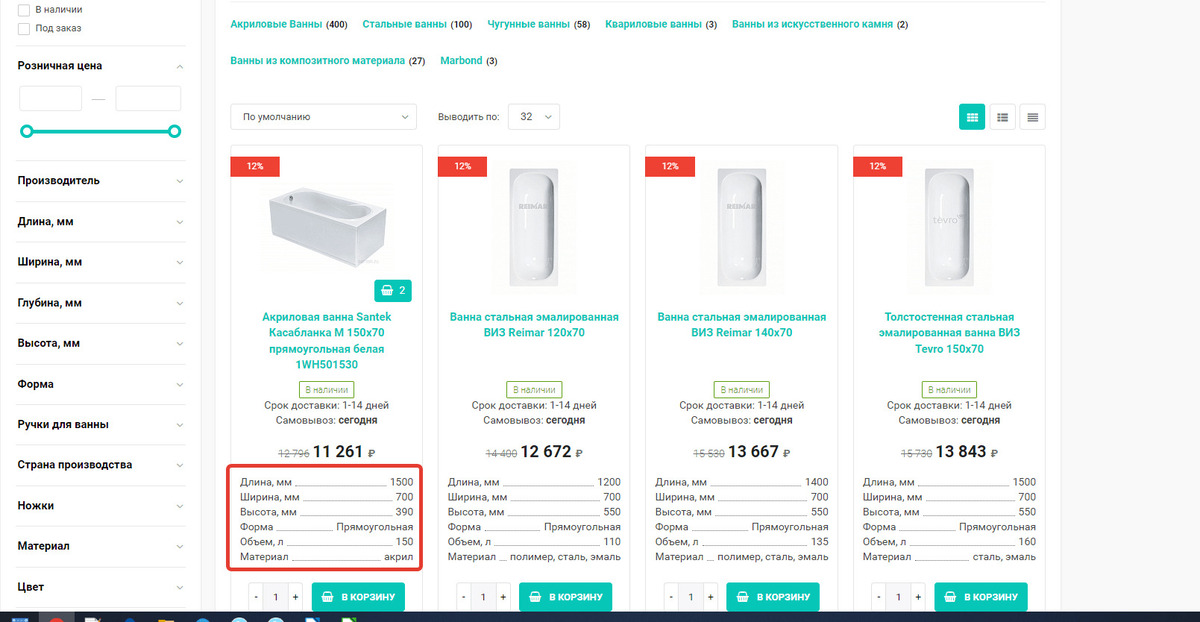The width and height of the screenshot is (1200, 622).
Task: Click the minimum price input field
Action: point(50,98)
